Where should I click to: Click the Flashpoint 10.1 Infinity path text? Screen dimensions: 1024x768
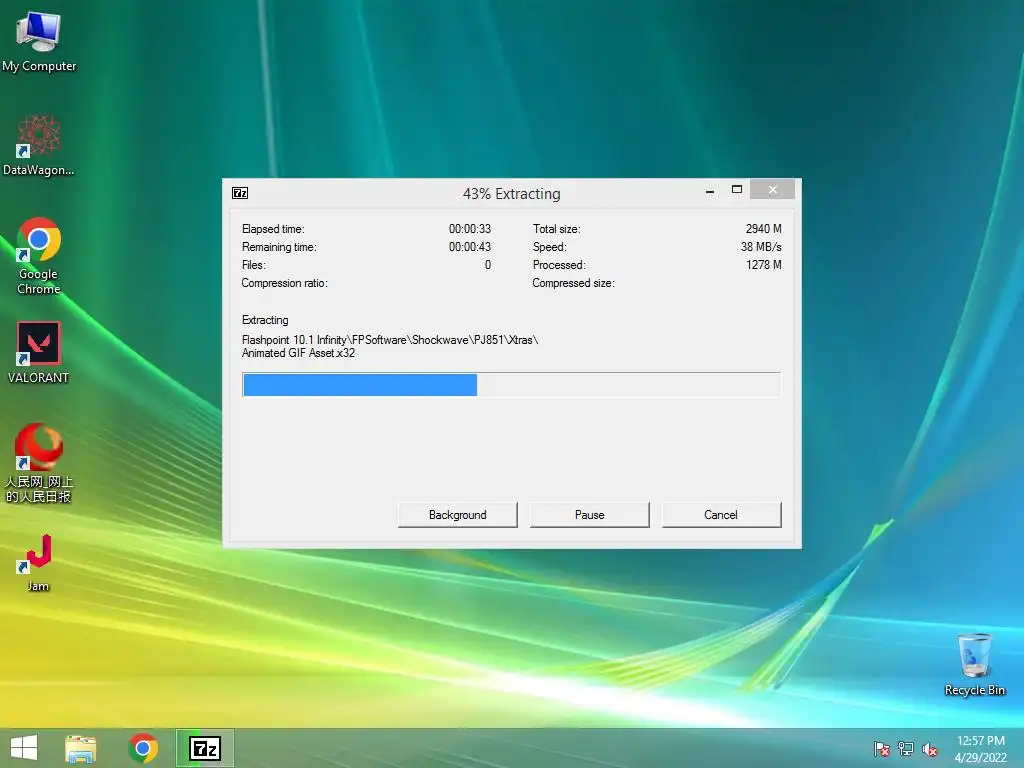tap(390, 340)
